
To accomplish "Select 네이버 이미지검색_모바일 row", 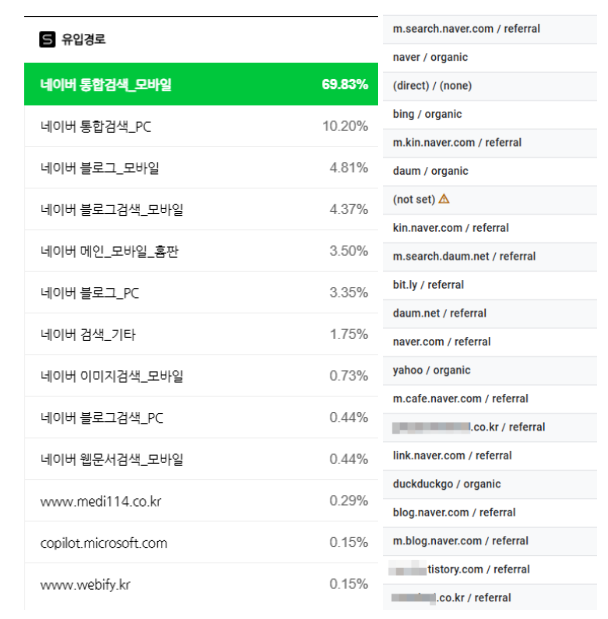I will pos(201,376).
